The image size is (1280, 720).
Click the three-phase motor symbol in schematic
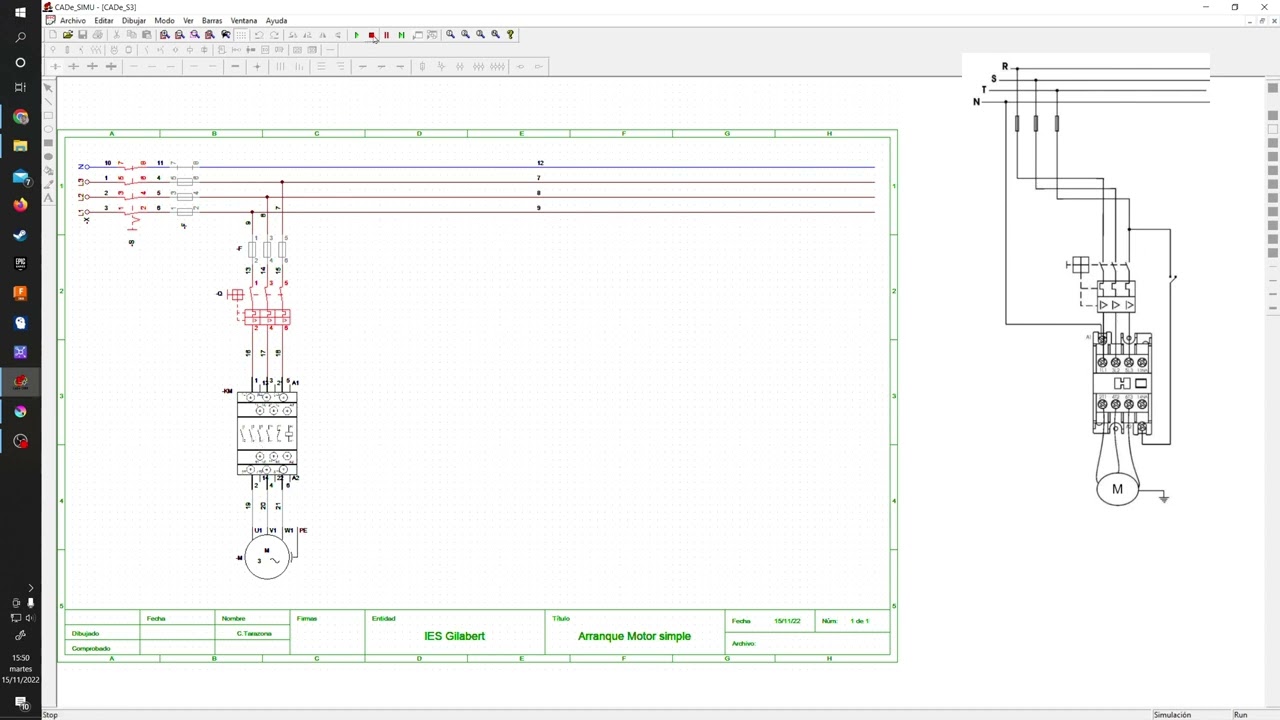click(267, 557)
